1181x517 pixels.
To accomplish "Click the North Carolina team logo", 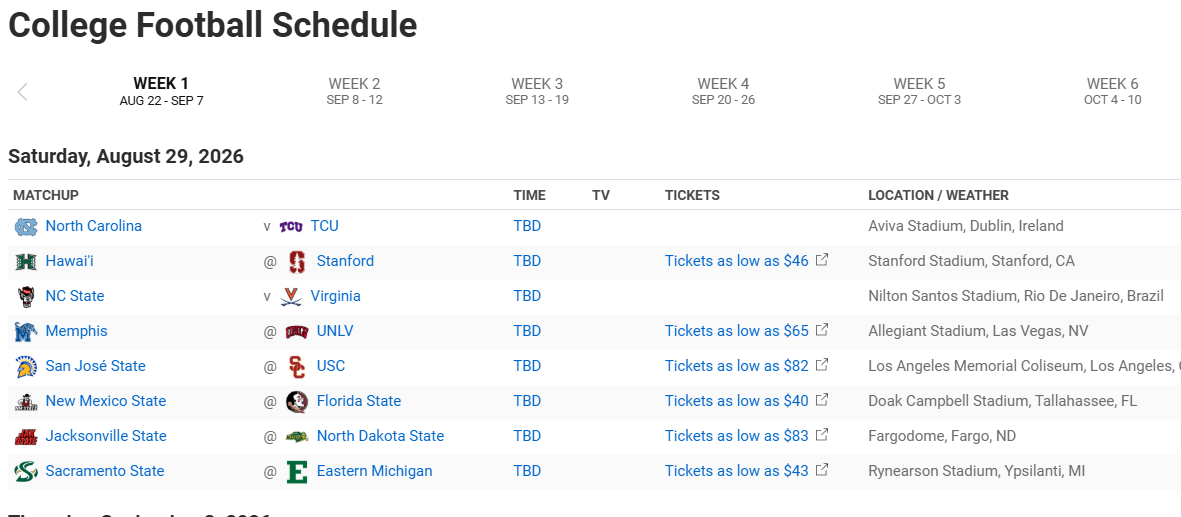I will (25, 227).
